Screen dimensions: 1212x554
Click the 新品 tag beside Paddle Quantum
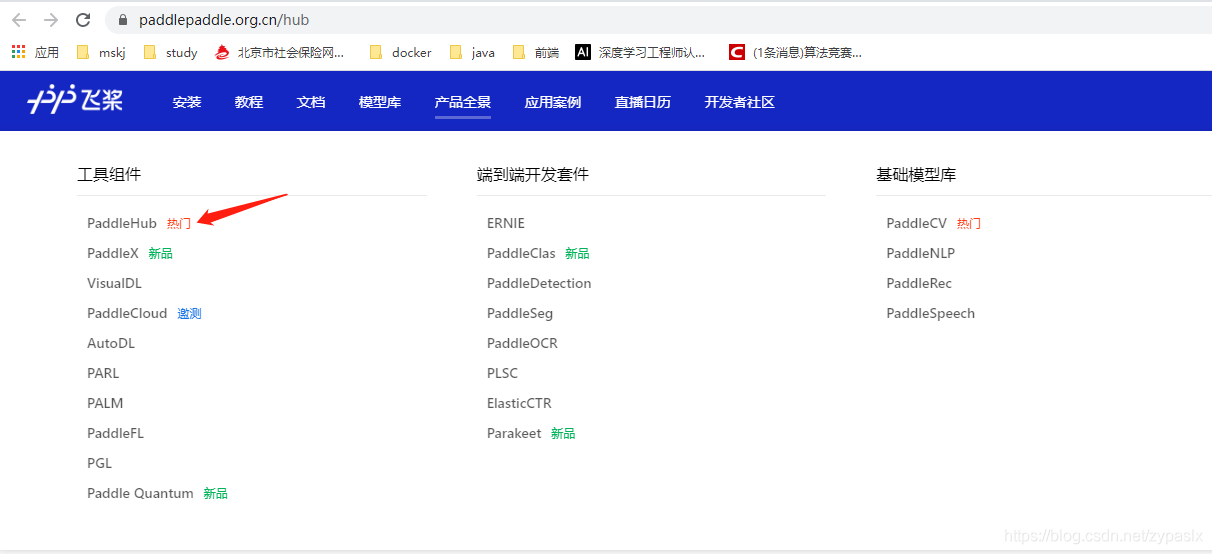(215, 493)
